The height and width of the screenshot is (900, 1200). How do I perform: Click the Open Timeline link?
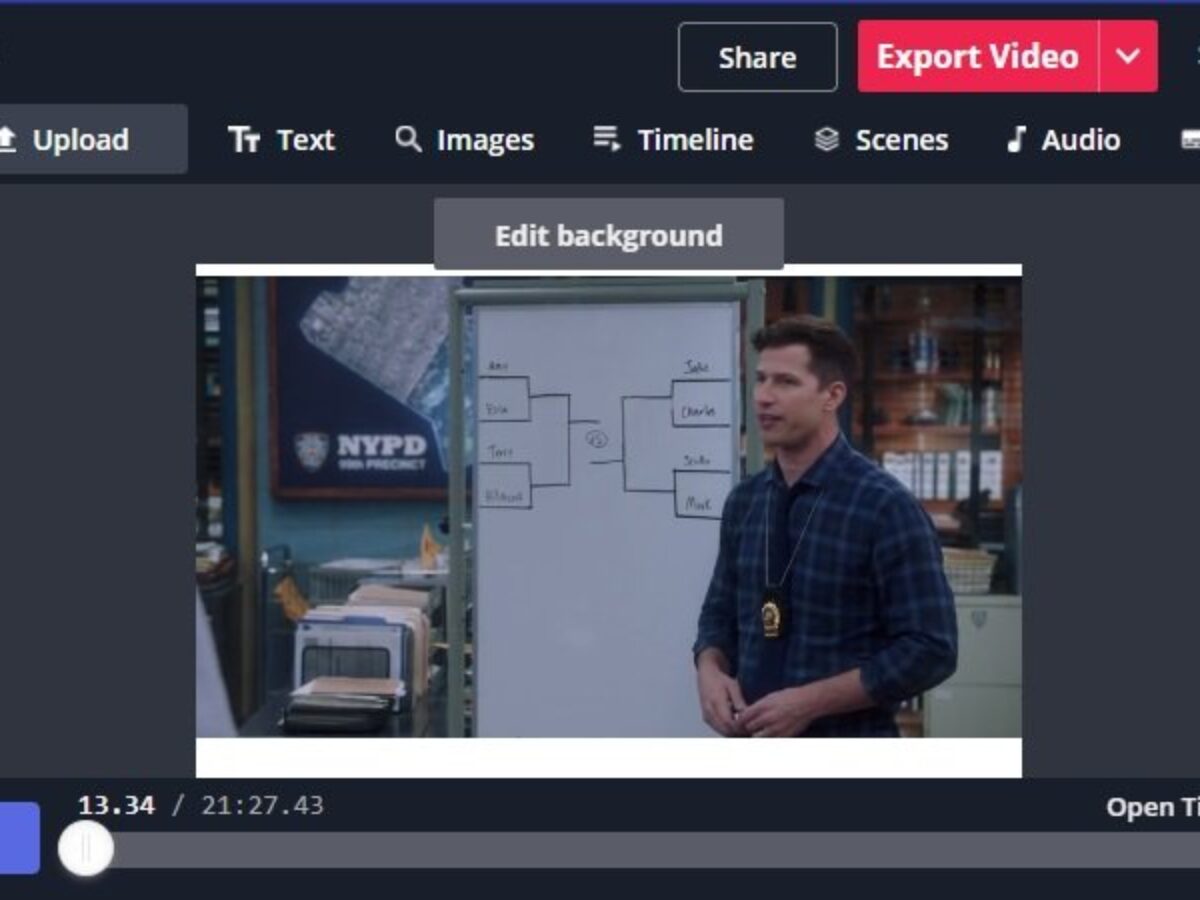coord(1152,807)
